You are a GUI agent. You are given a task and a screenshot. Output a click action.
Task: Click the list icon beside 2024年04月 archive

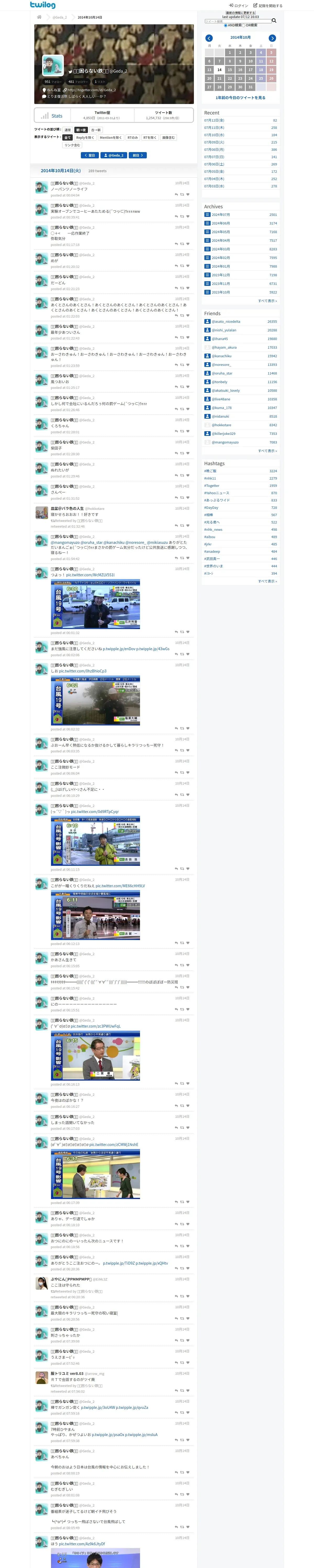tap(207, 240)
